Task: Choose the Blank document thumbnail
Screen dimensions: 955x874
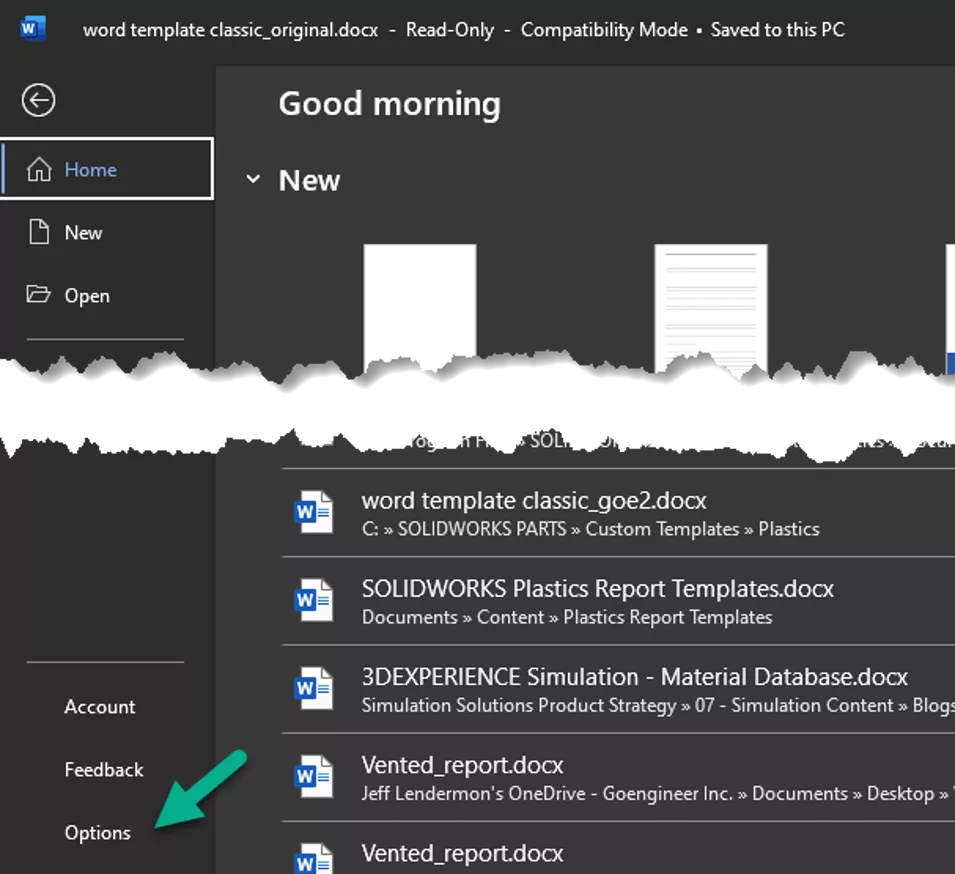Action: point(420,307)
